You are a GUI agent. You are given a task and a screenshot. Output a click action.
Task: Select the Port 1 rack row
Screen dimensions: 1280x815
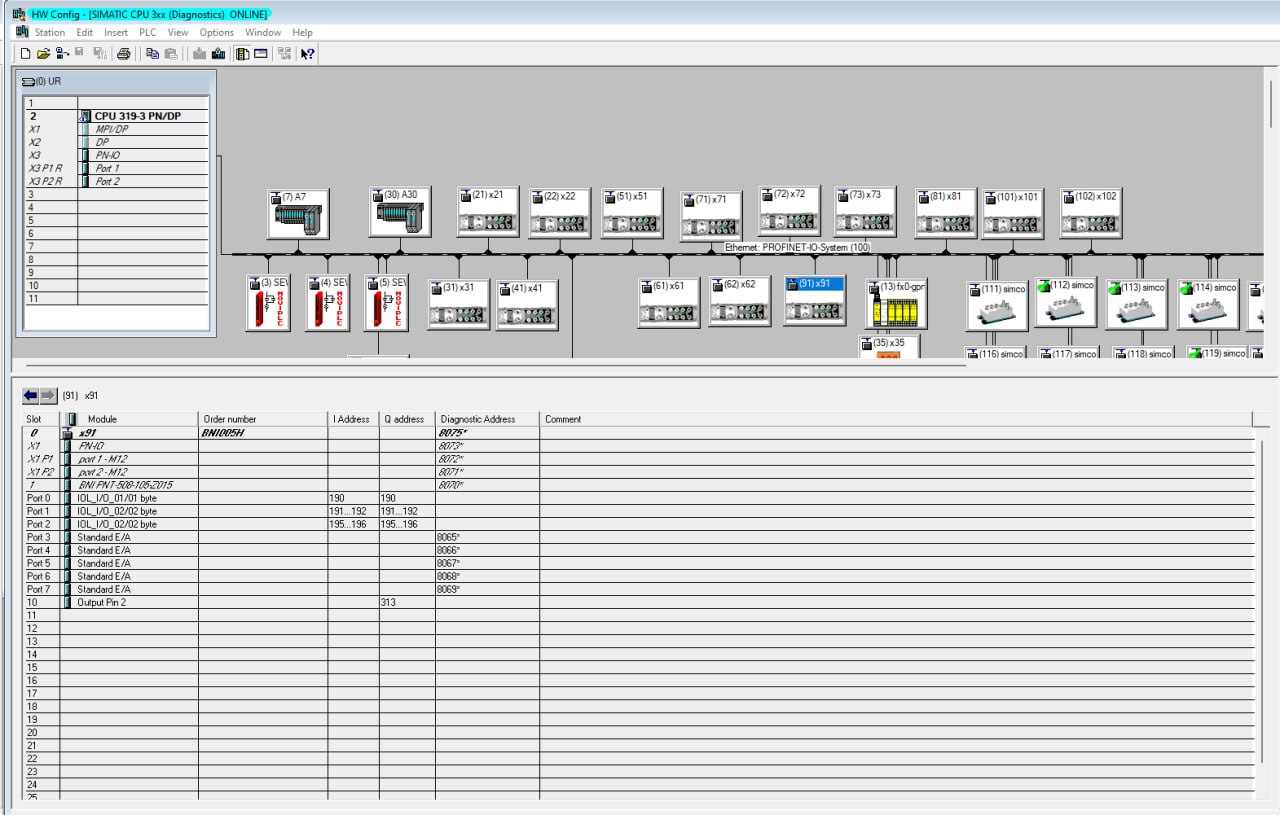click(x=117, y=168)
